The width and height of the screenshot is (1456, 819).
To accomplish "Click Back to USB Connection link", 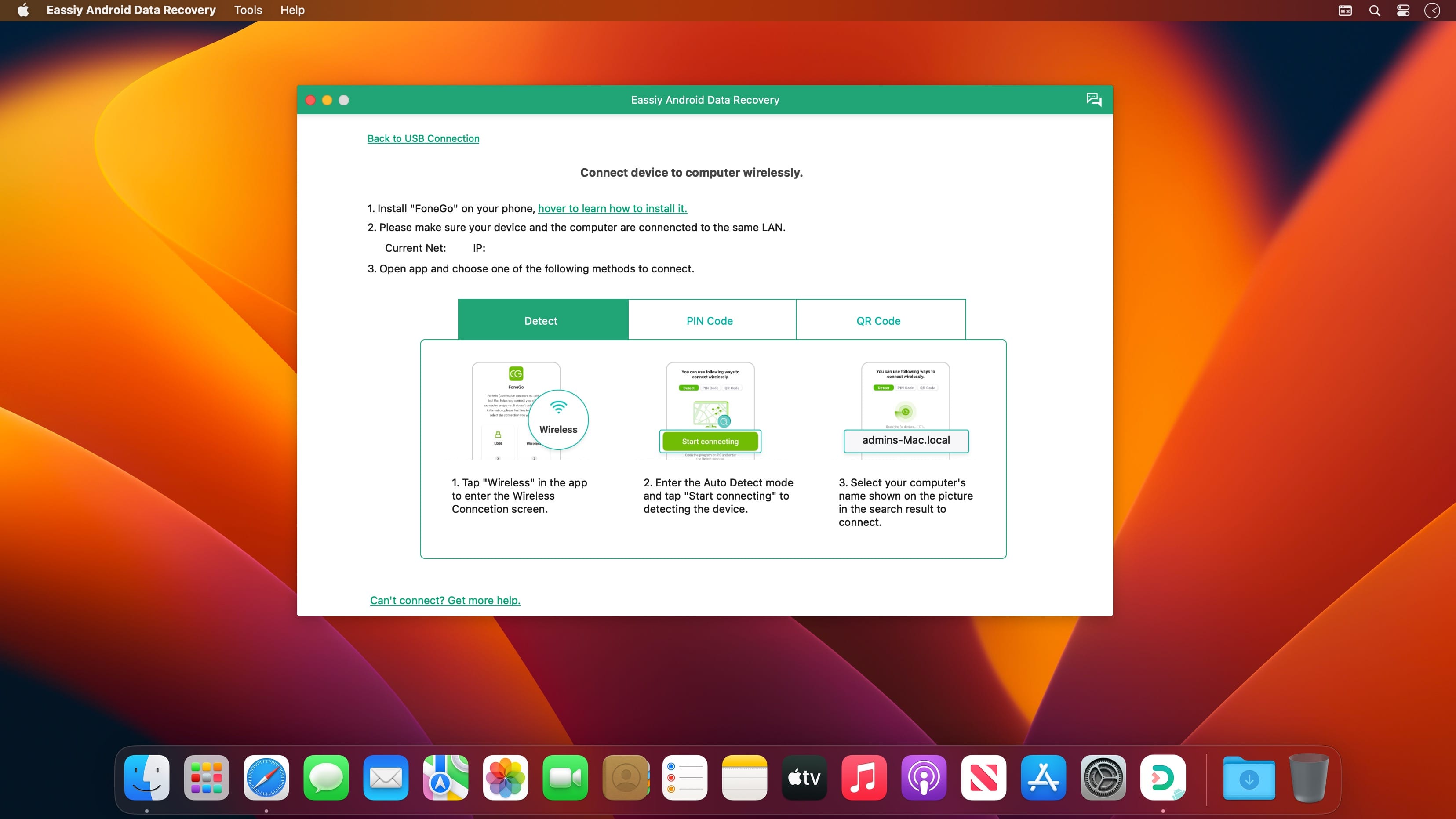I will (423, 138).
